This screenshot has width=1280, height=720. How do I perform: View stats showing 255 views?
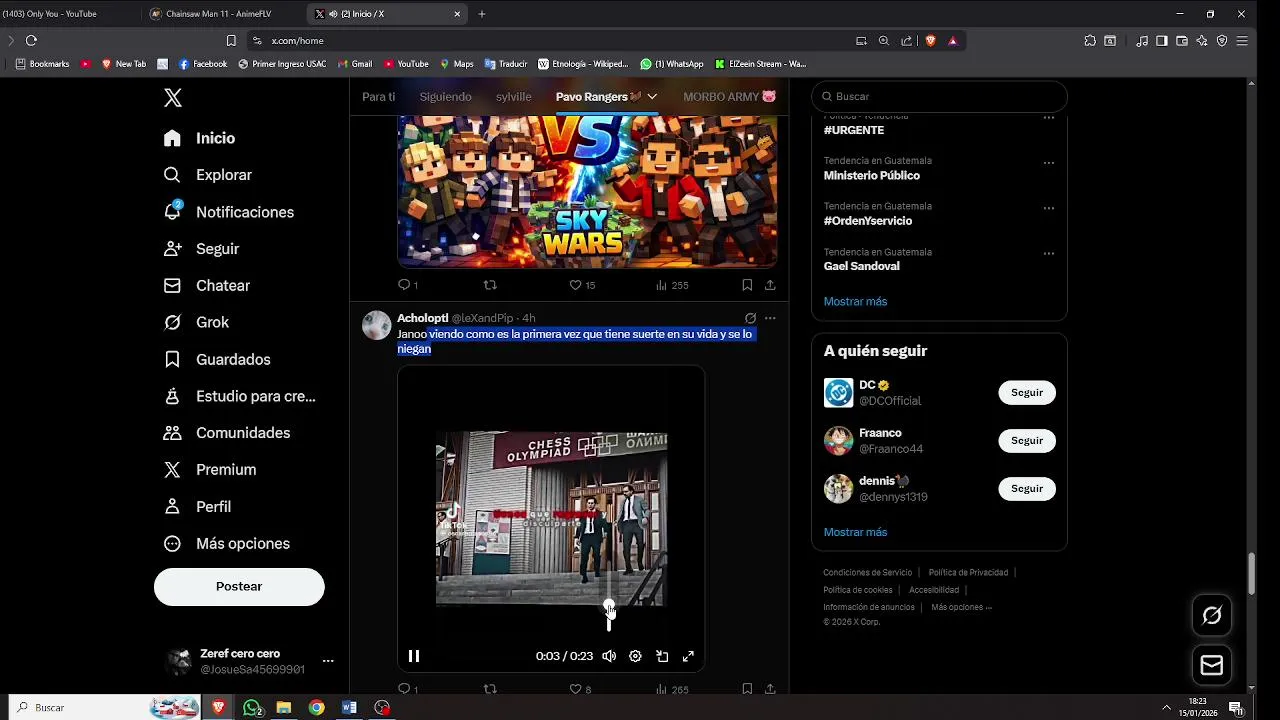pyautogui.click(x=672, y=285)
